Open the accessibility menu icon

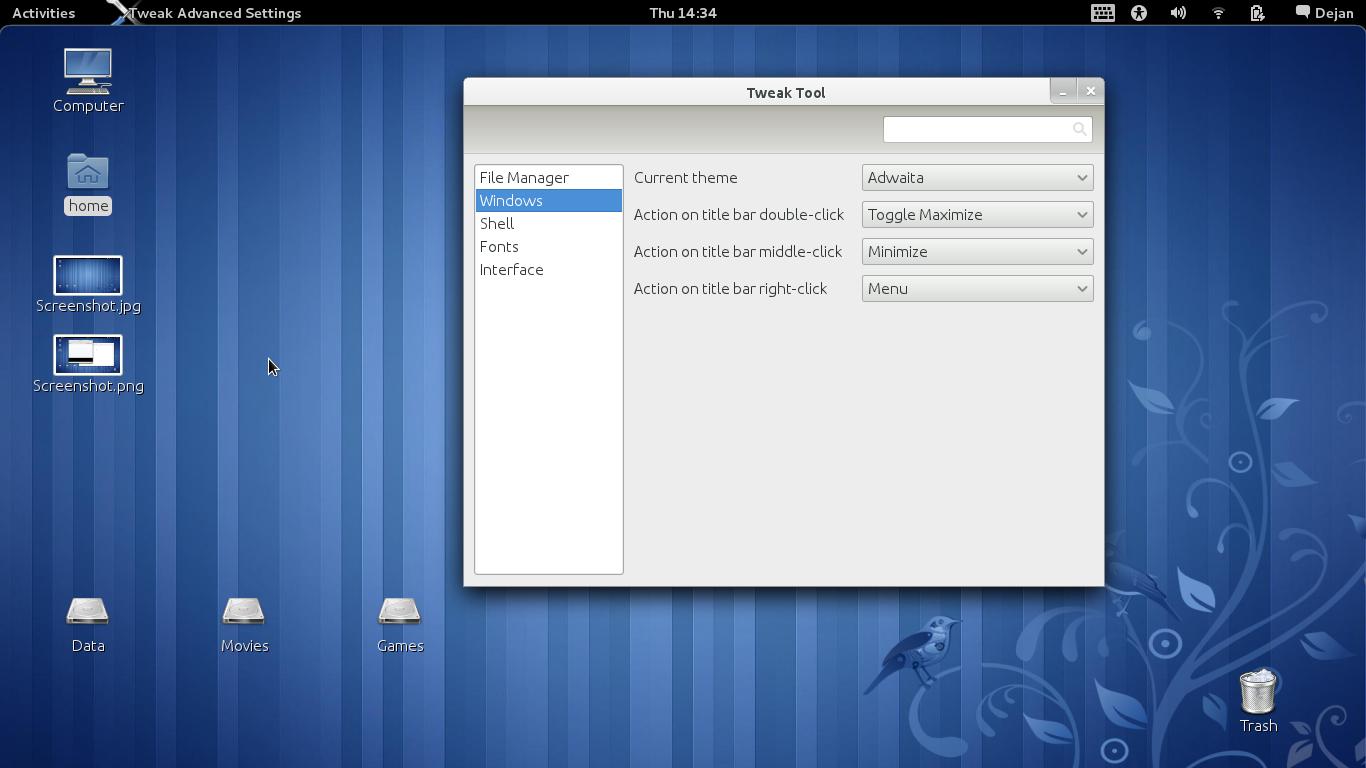click(x=1139, y=13)
